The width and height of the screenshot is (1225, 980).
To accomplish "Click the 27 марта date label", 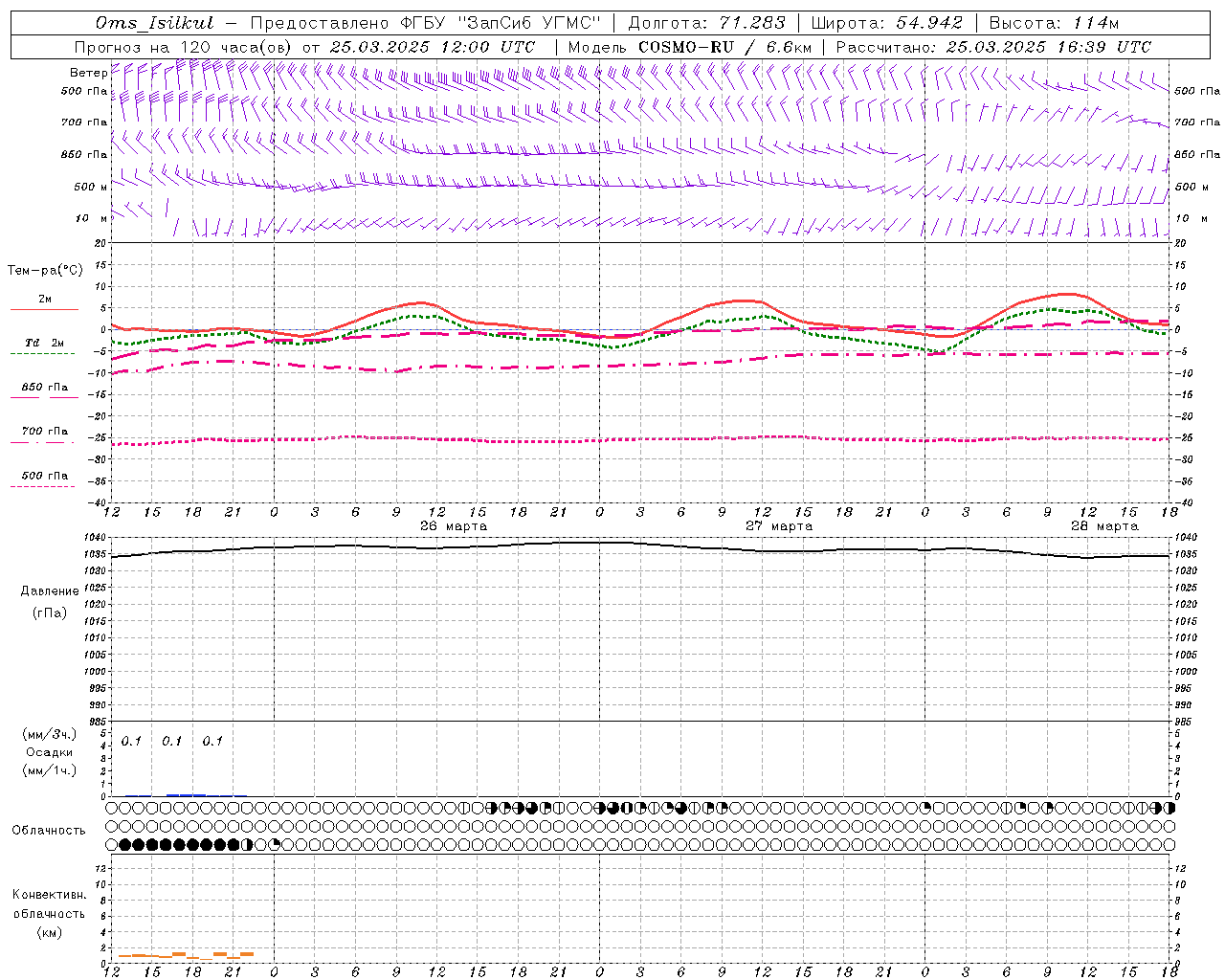I will click(779, 526).
